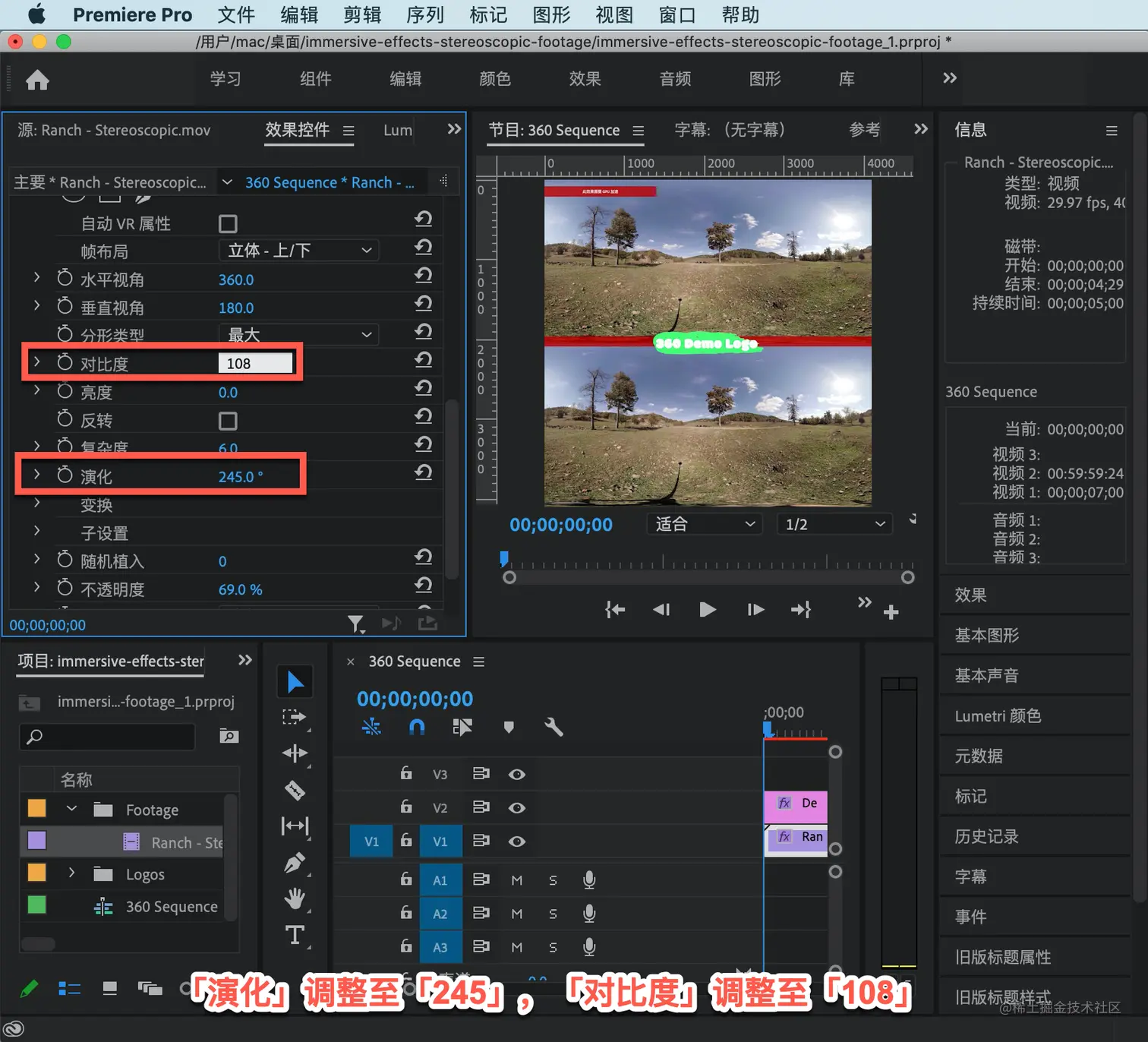Viewport: 1148px width, 1042px height.
Task: Click the project search field
Action: click(x=107, y=737)
